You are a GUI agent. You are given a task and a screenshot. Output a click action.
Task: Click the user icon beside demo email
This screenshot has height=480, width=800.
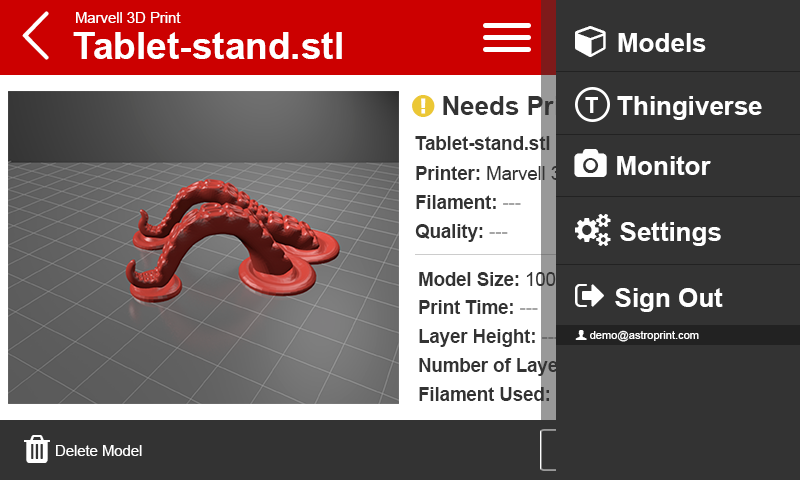pos(581,335)
